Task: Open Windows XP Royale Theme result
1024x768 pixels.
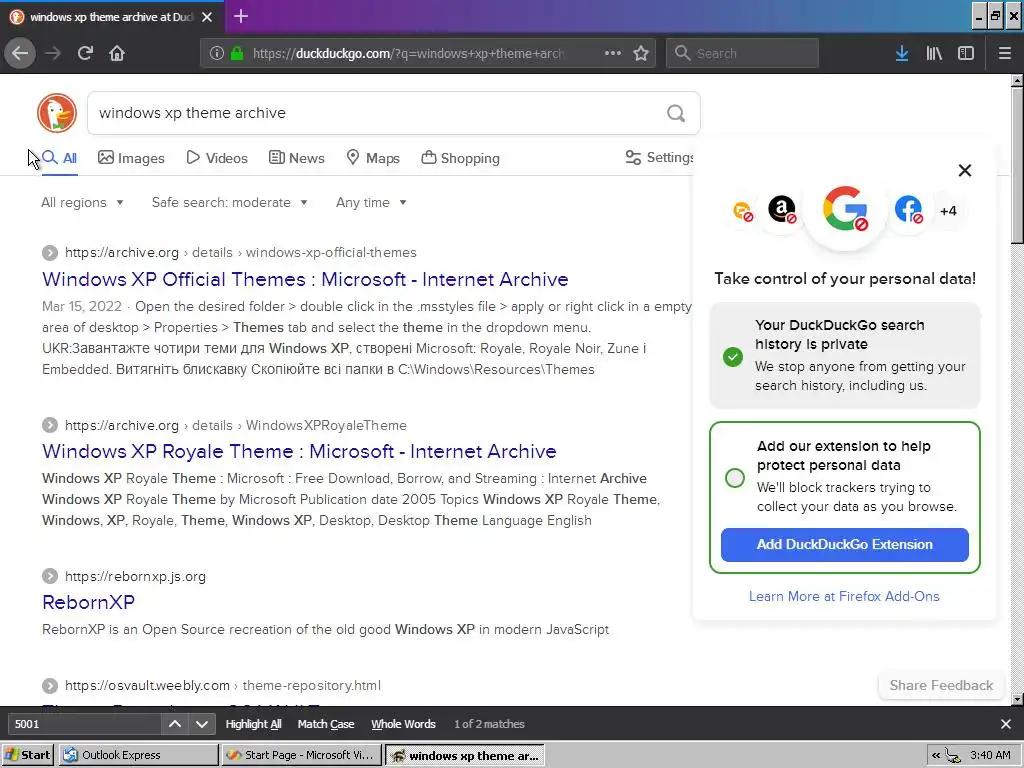Action: 299,451
